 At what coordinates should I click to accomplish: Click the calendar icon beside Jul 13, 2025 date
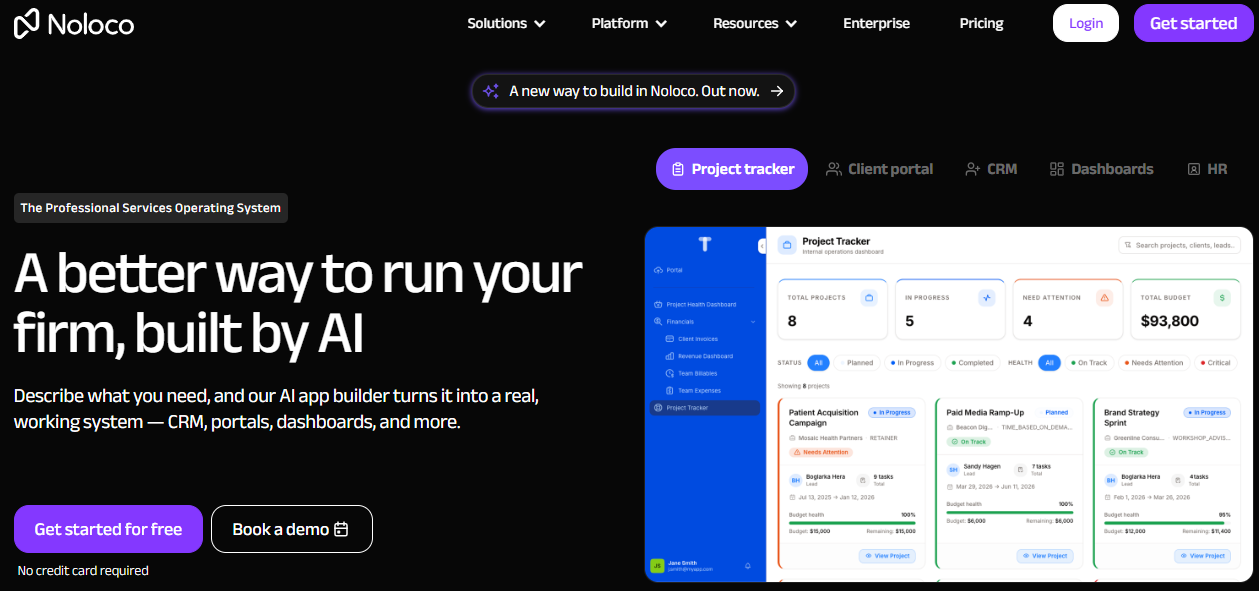pyautogui.click(x=793, y=497)
